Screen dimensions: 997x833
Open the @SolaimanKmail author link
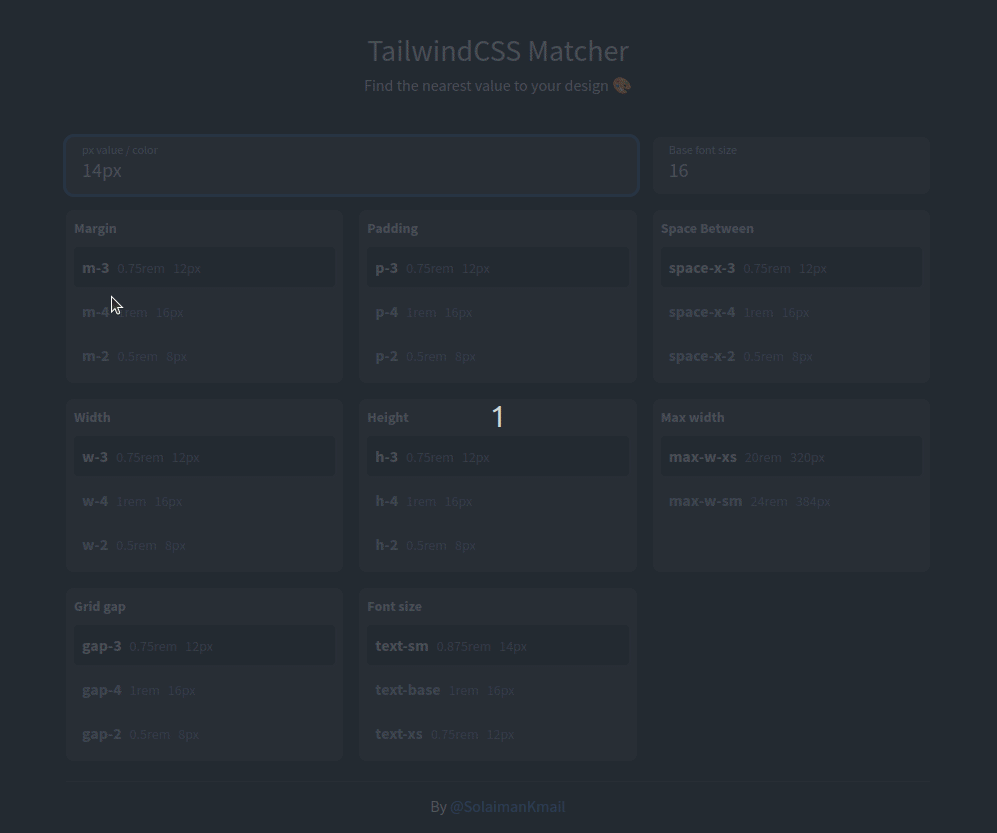click(507, 807)
